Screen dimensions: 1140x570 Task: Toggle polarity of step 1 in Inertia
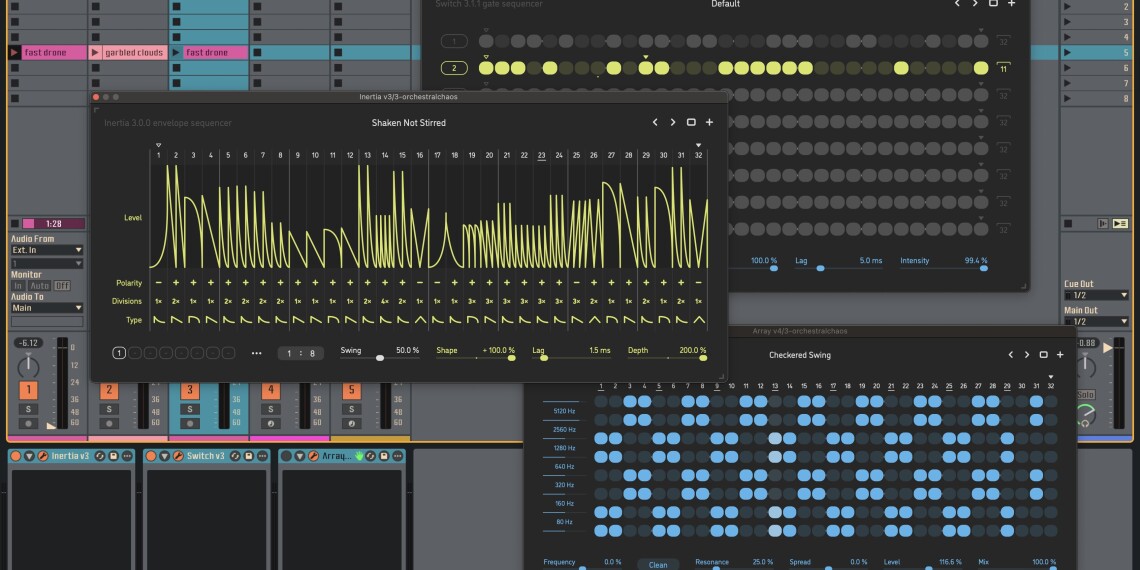click(158, 283)
